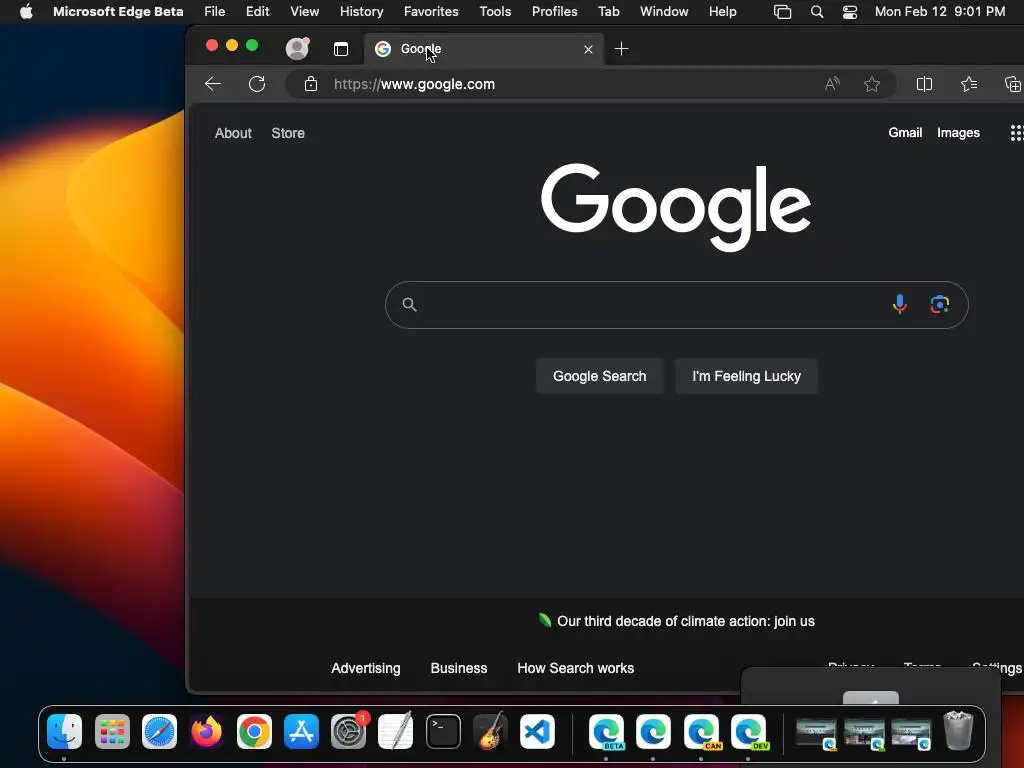Image resolution: width=1024 pixels, height=768 pixels.
Task: Open the History menu
Action: click(x=361, y=11)
